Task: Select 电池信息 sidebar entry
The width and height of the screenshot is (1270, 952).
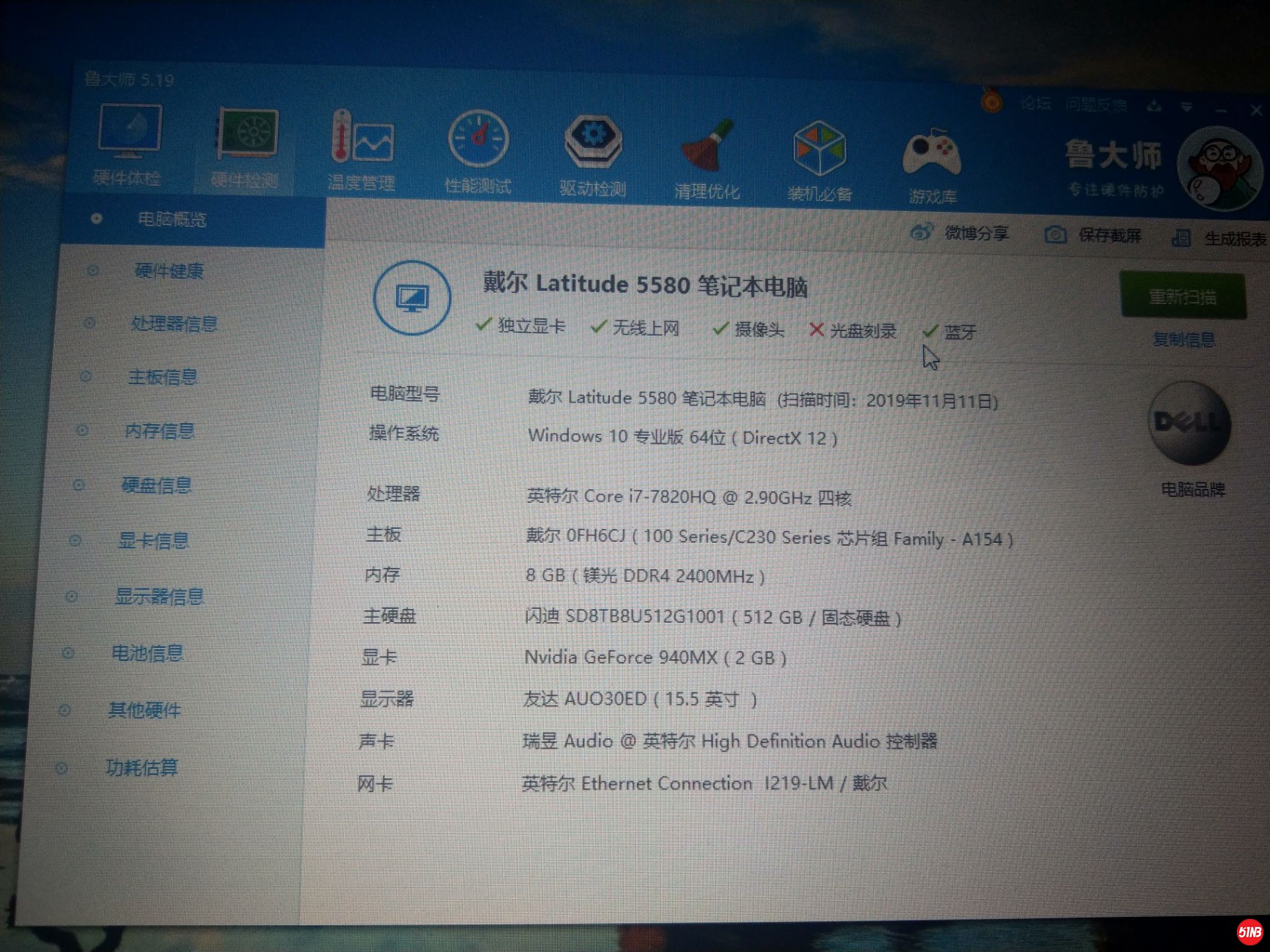Action: point(147,654)
